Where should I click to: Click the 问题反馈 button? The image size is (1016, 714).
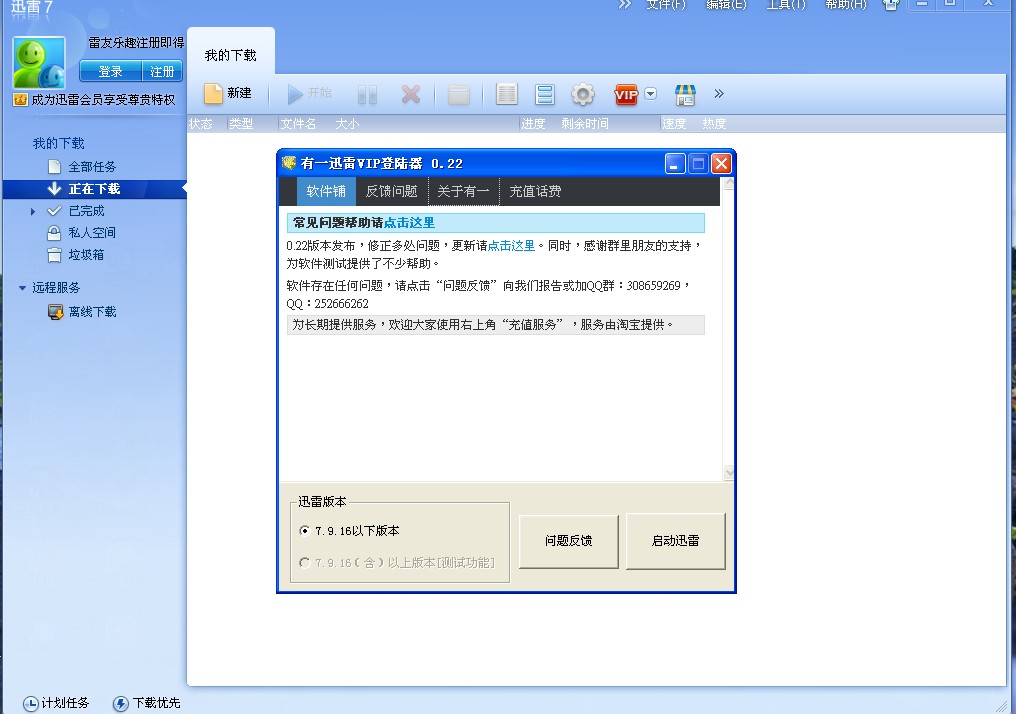[568, 541]
